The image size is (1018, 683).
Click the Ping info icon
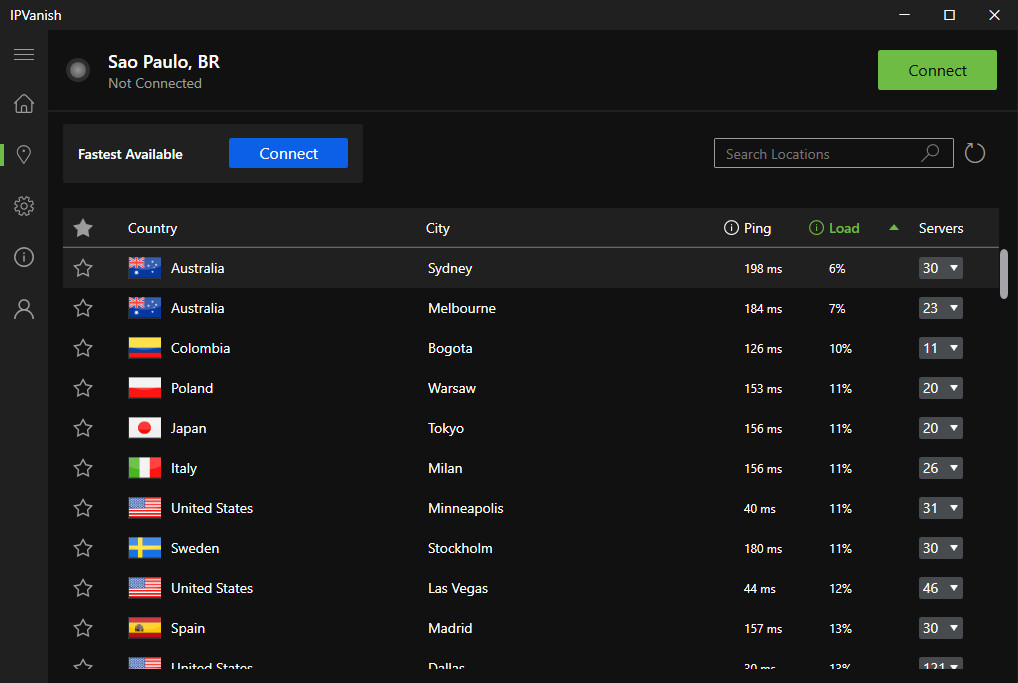pyautogui.click(x=731, y=228)
